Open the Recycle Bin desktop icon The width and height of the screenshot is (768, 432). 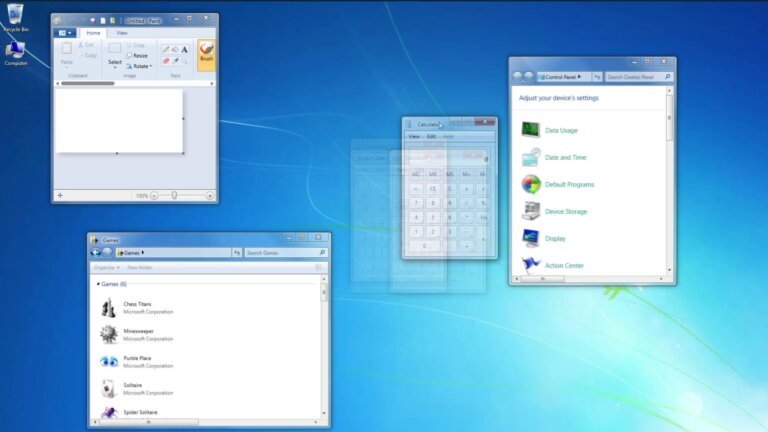pyautogui.click(x=15, y=14)
